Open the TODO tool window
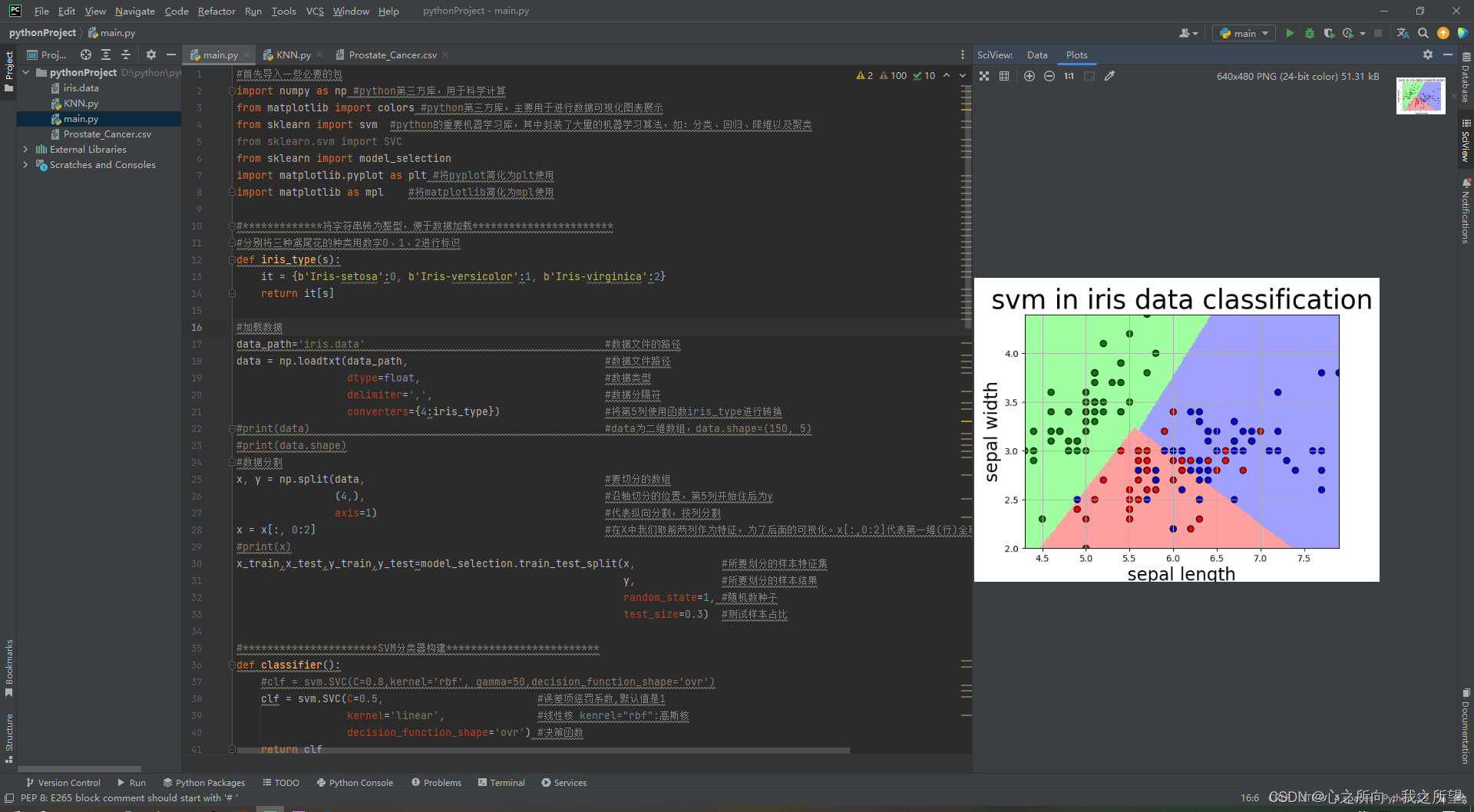Viewport: 1474px width, 812px height. point(281,782)
